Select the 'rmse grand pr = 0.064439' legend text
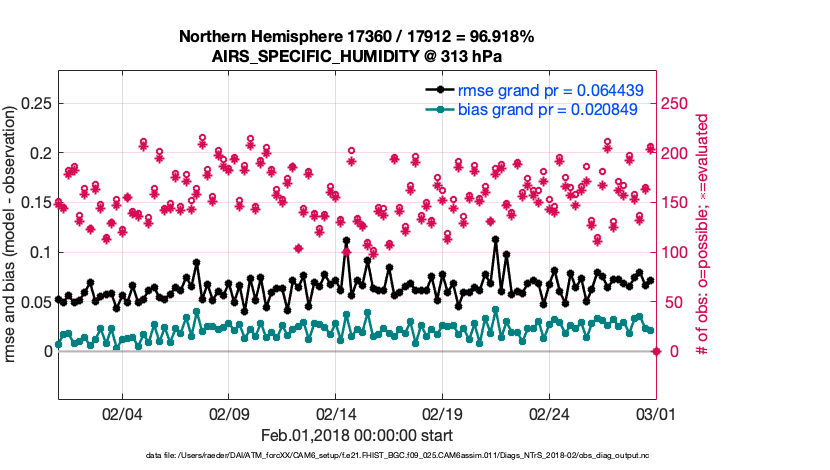Image resolution: width=830 pixels, height=470 pixels. [x=550, y=90]
